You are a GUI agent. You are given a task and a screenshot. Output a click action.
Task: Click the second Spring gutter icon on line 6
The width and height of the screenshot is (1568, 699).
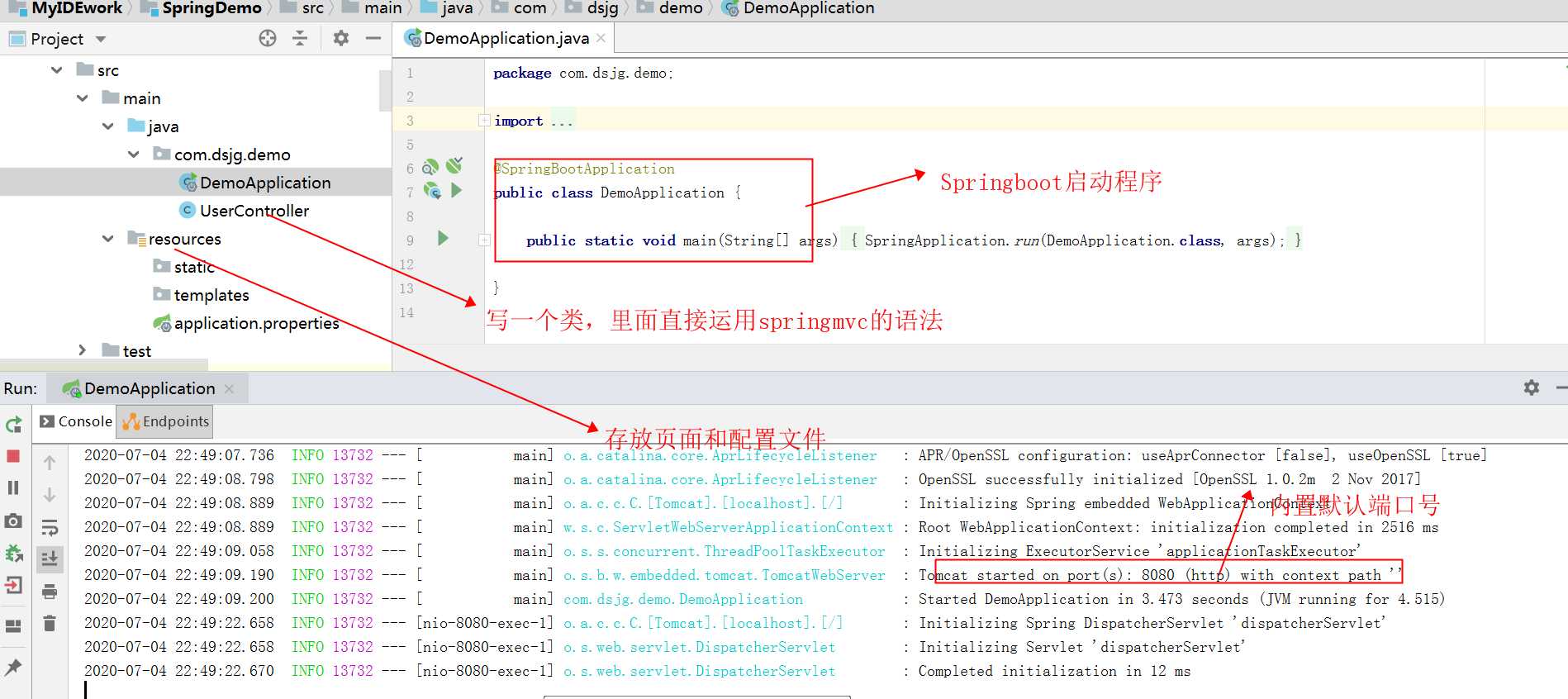[454, 165]
